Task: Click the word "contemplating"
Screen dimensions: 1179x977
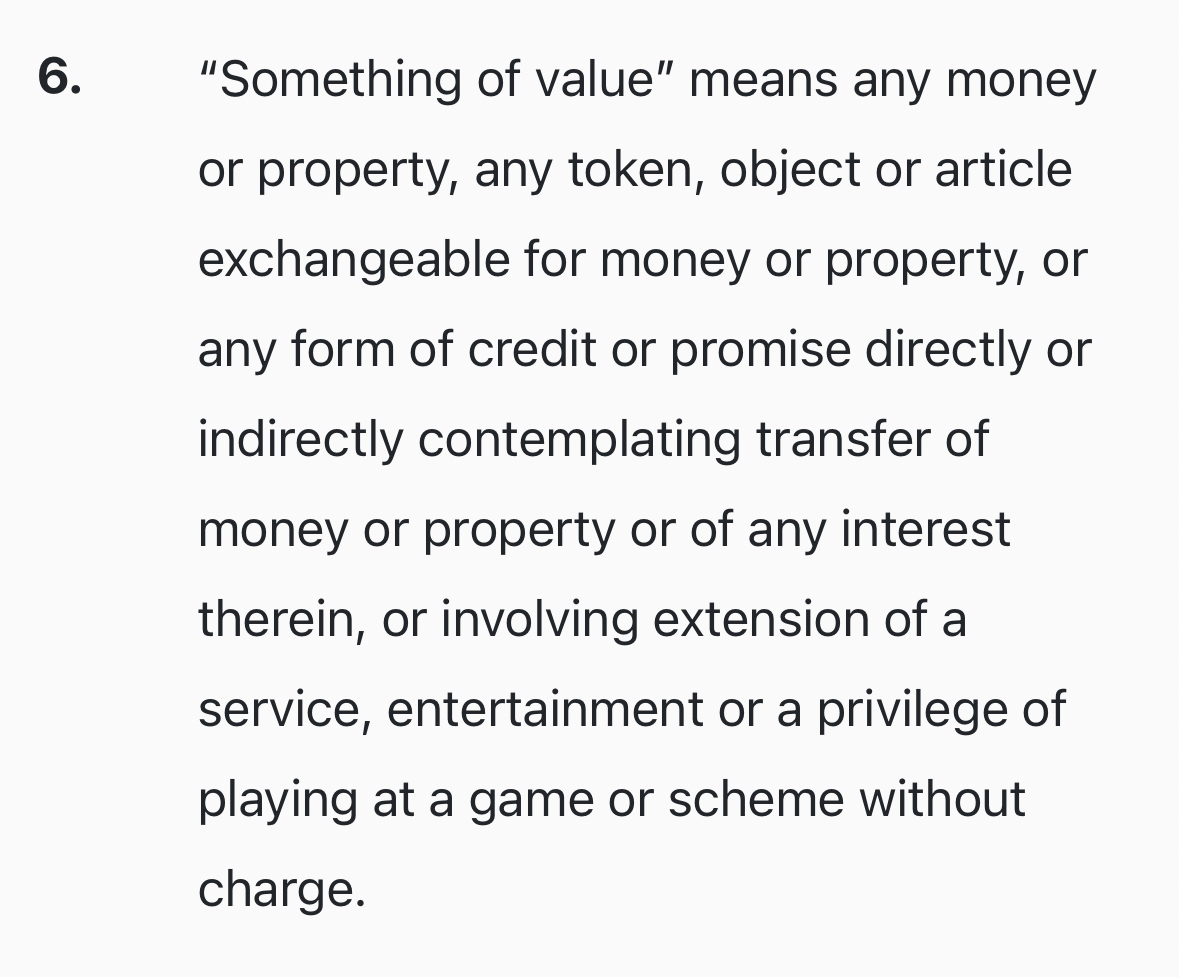Action: pyautogui.click(x=579, y=440)
